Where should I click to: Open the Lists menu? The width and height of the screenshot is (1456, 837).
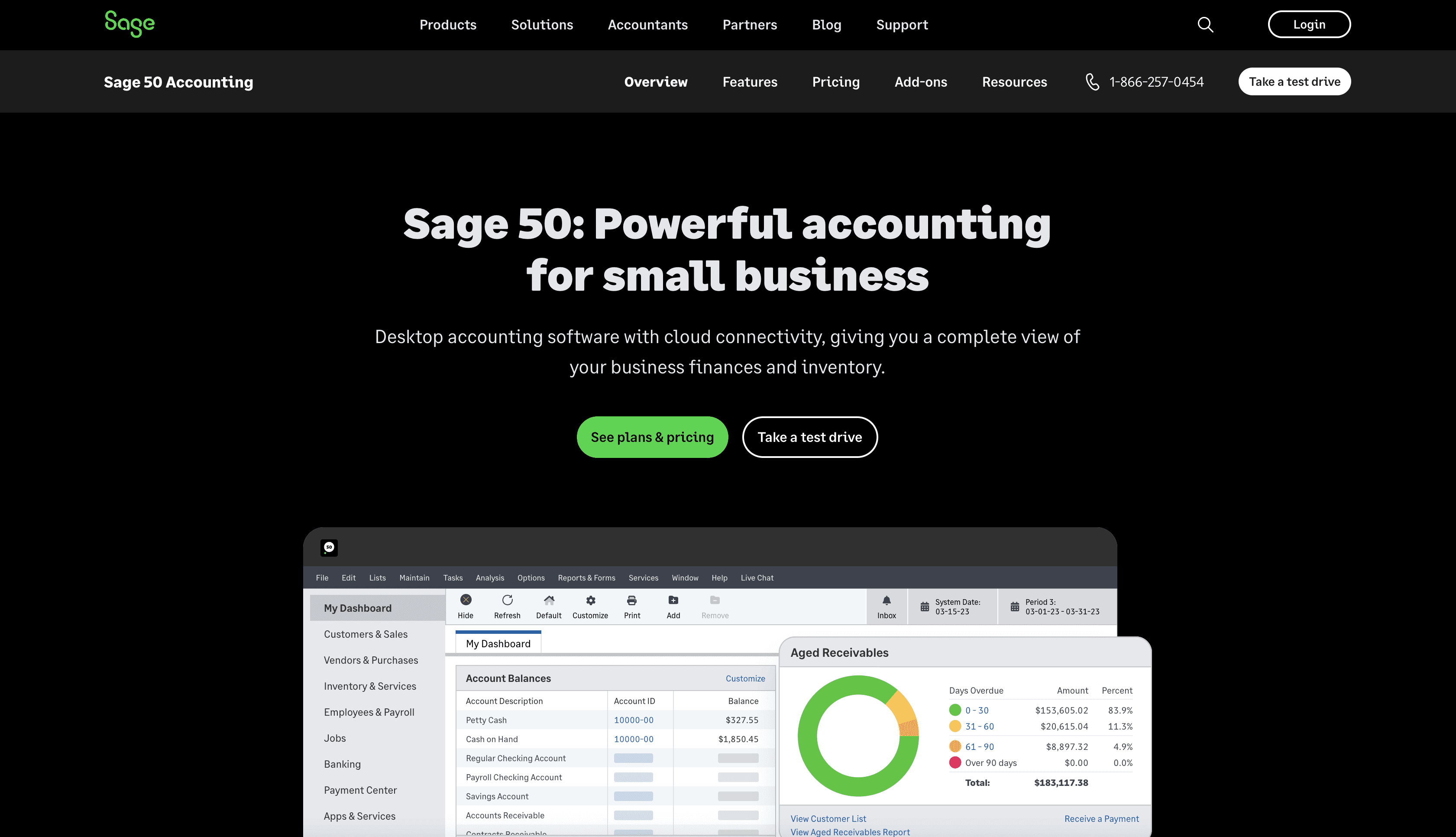pyautogui.click(x=377, y=578)
